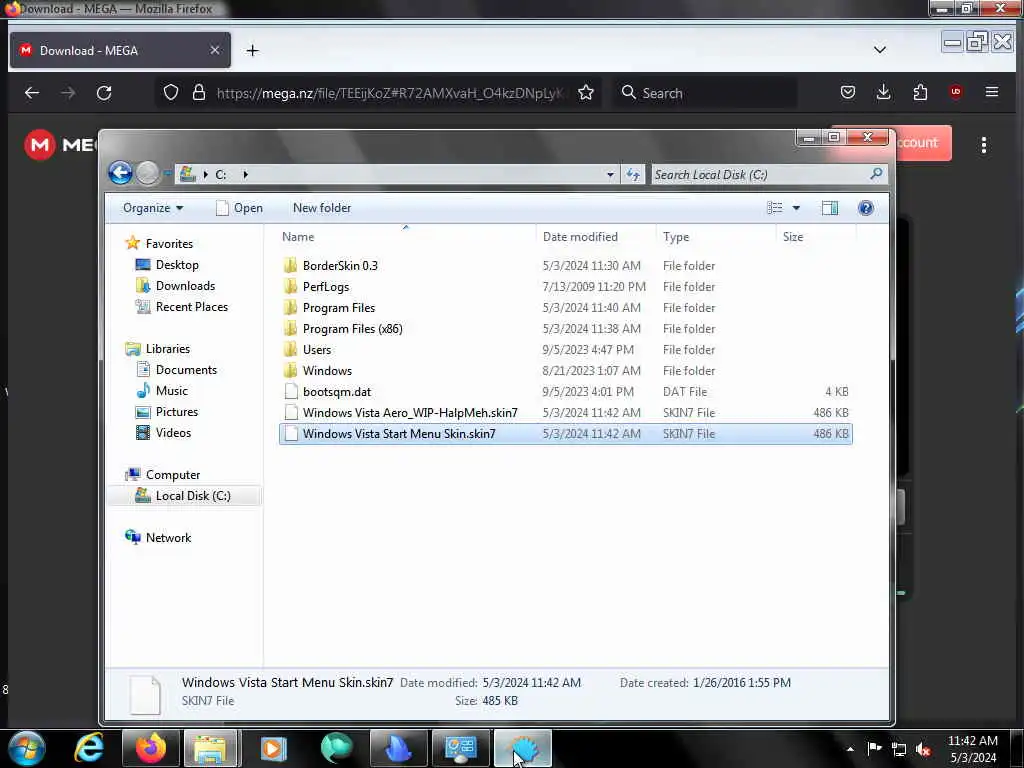
Task: Select the PerfLogs folder
Action: click(566, 286)
